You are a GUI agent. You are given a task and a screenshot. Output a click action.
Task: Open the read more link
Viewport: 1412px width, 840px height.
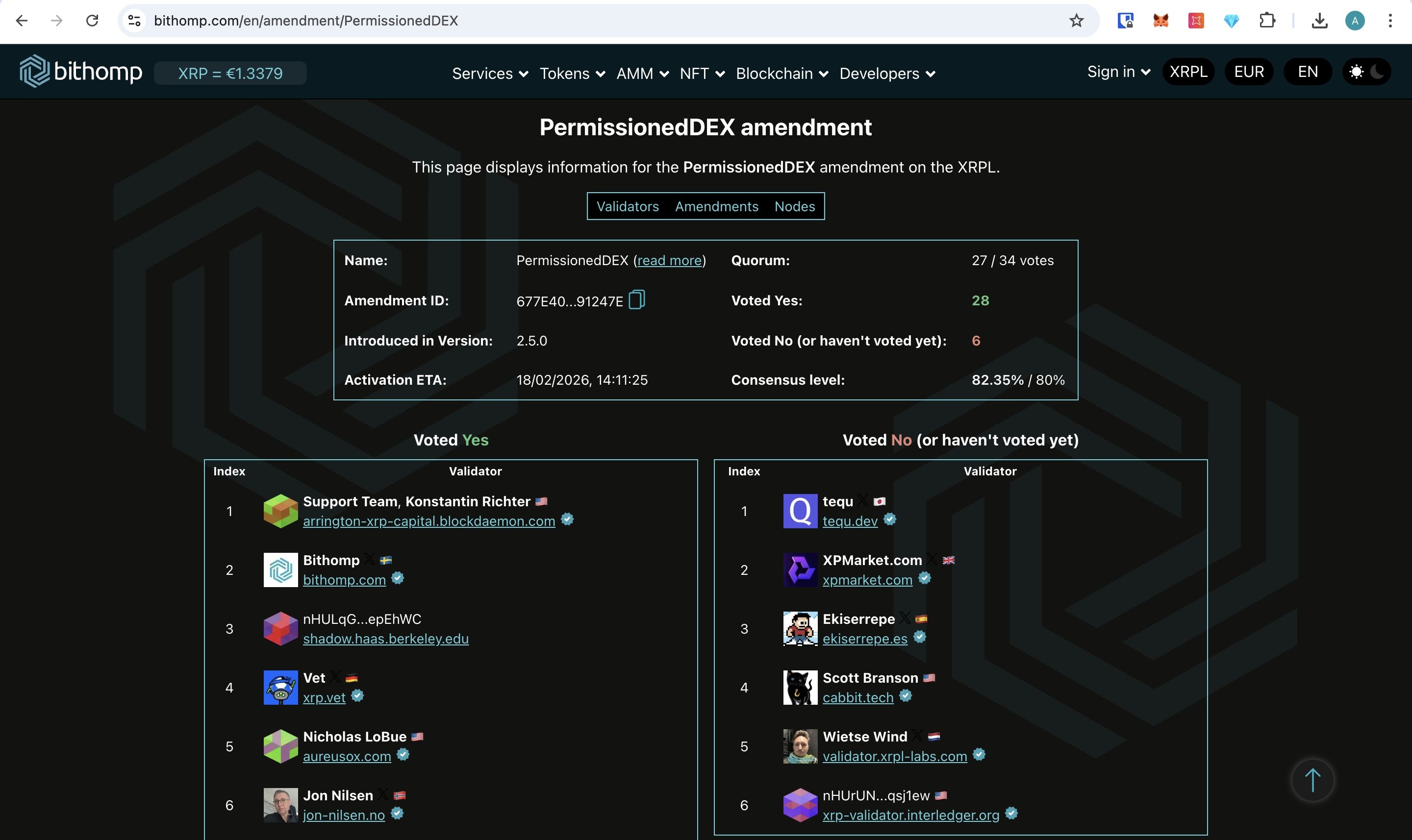tap(669, 260)
